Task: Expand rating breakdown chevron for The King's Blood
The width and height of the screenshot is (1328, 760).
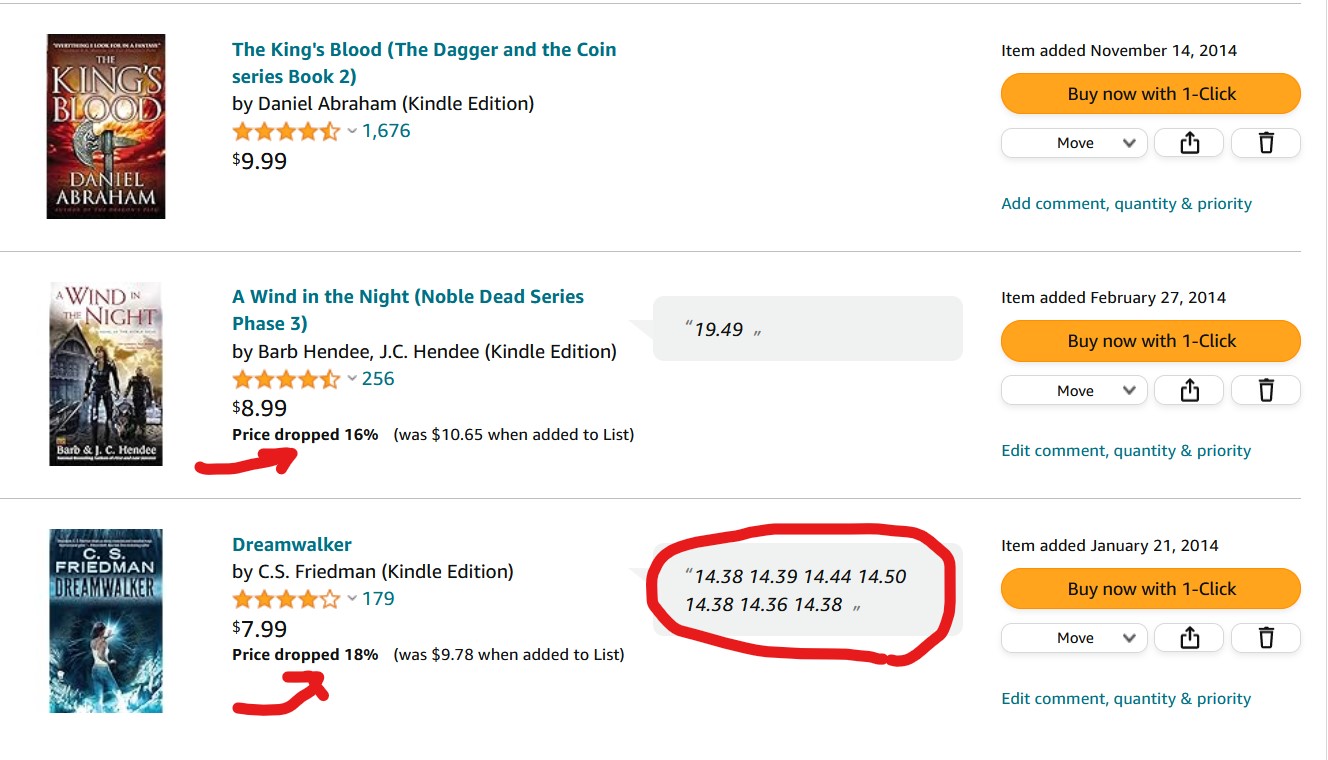Action: (x=352, y=131)
